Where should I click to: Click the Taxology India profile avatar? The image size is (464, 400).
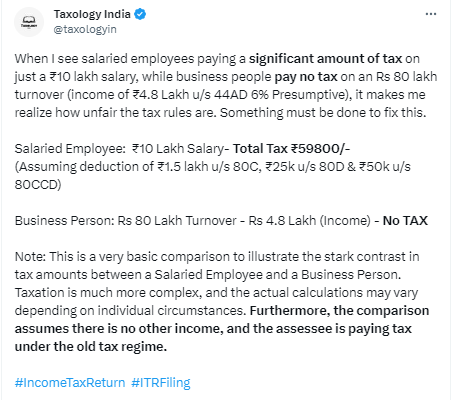pos(29,22)
